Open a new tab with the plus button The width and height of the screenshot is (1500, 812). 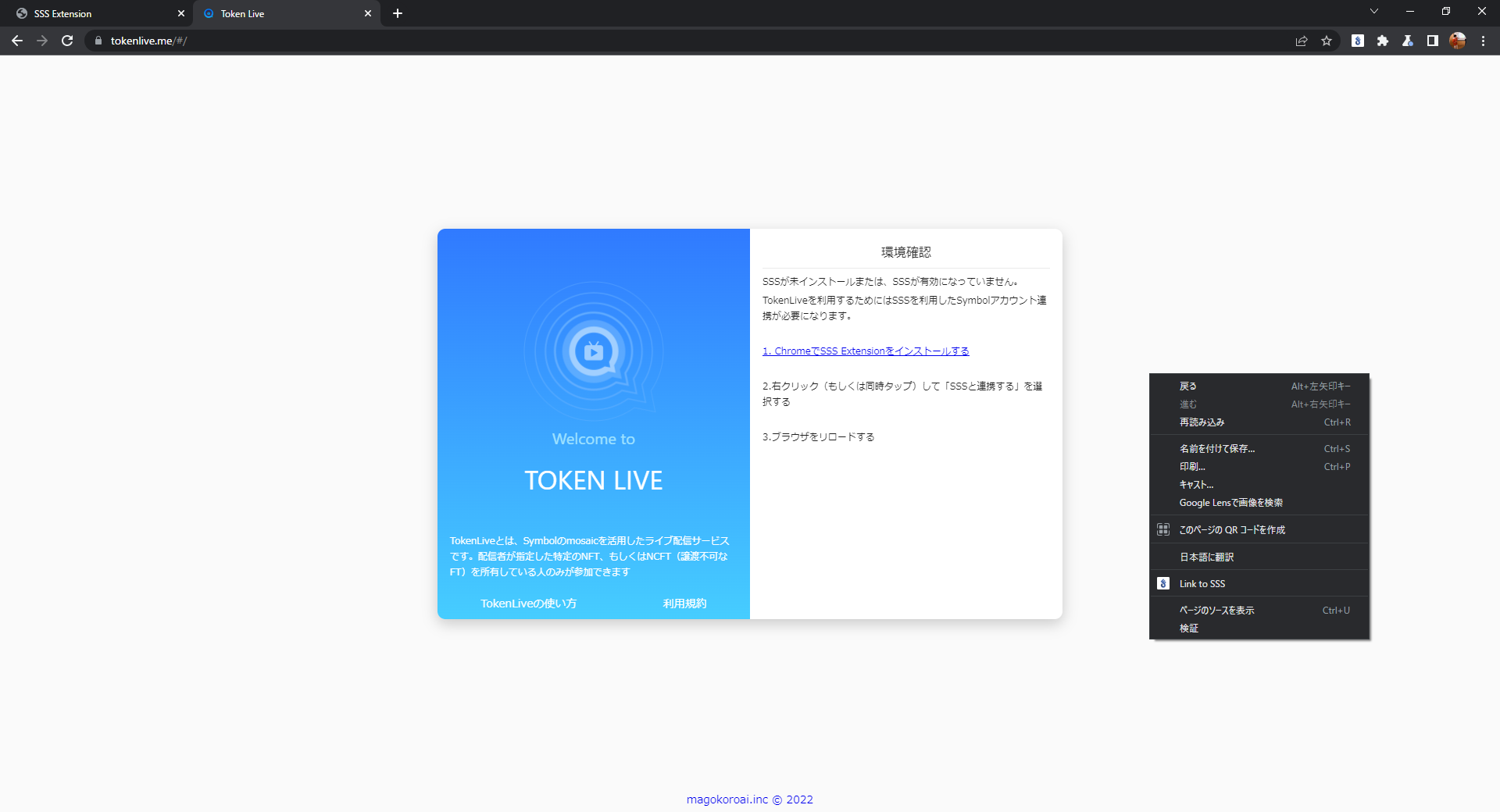point(398,13)
